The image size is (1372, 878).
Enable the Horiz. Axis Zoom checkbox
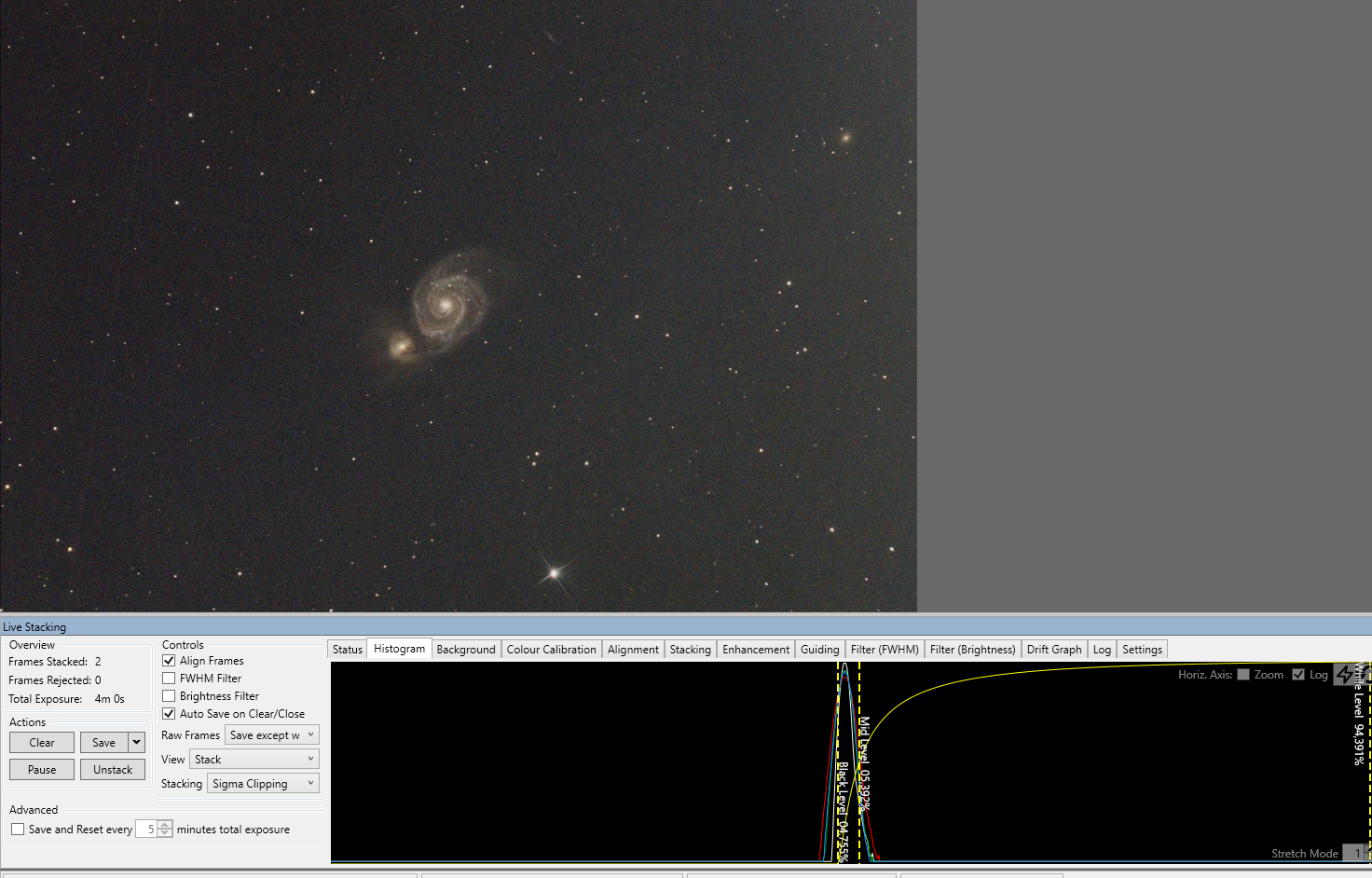pos(1243,675)
